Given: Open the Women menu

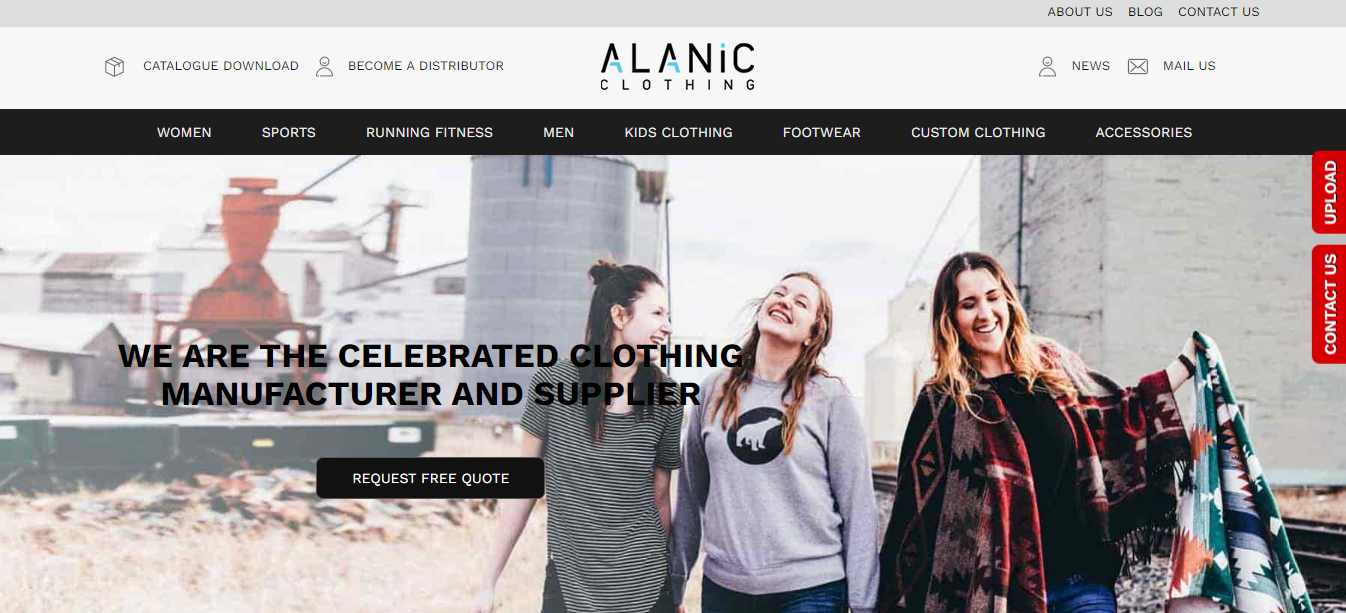Looking at the screenshot, I should (184, 132).
